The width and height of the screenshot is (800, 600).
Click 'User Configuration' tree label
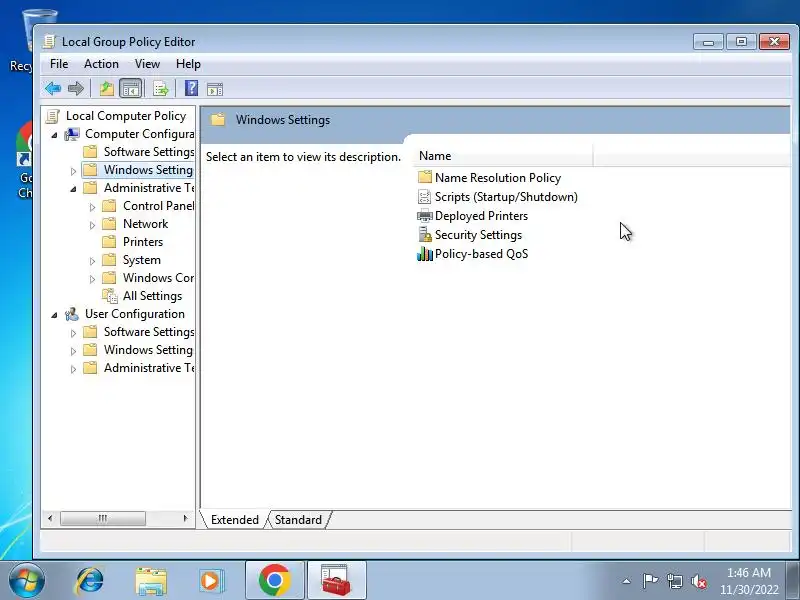135,314
